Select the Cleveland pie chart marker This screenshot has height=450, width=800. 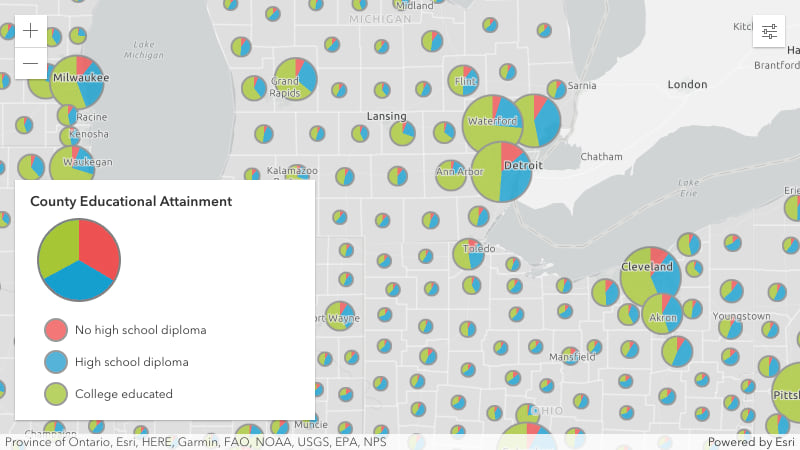(651, 277)
